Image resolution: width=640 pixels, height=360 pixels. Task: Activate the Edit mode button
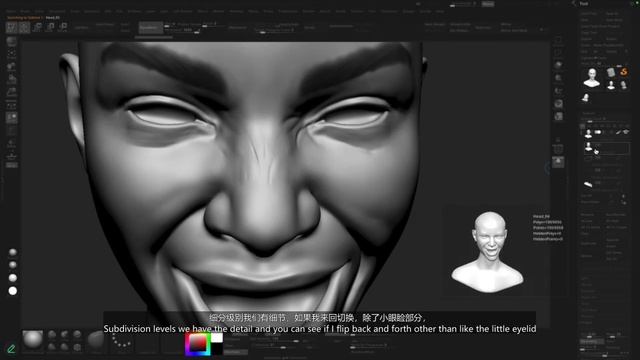pyautogui.click(x=11, y=27)
